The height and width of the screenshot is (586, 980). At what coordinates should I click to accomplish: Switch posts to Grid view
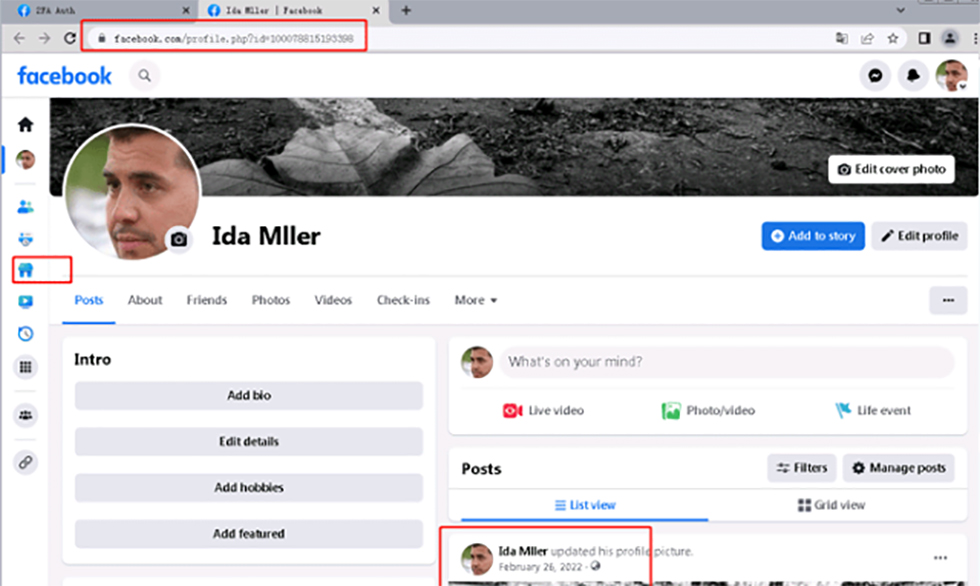point(831,505)
